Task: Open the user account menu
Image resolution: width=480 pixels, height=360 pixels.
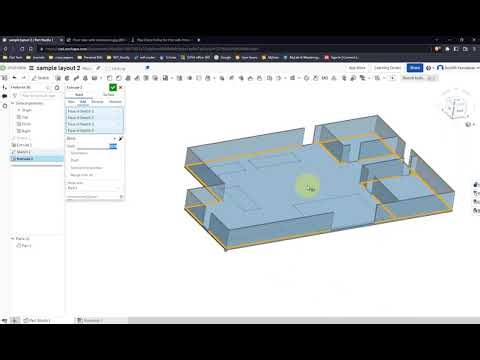Action: (458, 68)
